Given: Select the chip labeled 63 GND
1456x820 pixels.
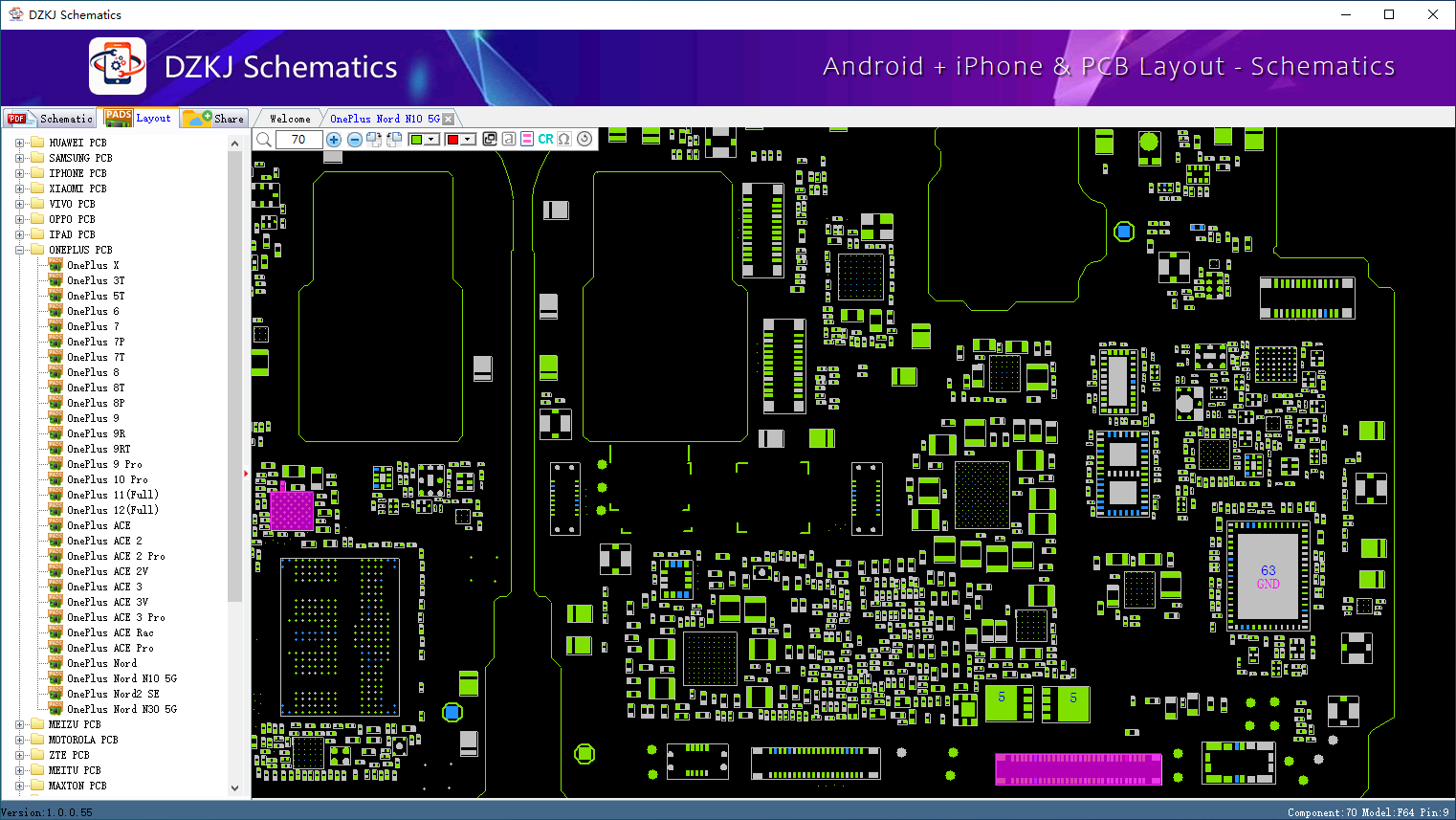Looking at the screenshot, I should [1268, 577].
